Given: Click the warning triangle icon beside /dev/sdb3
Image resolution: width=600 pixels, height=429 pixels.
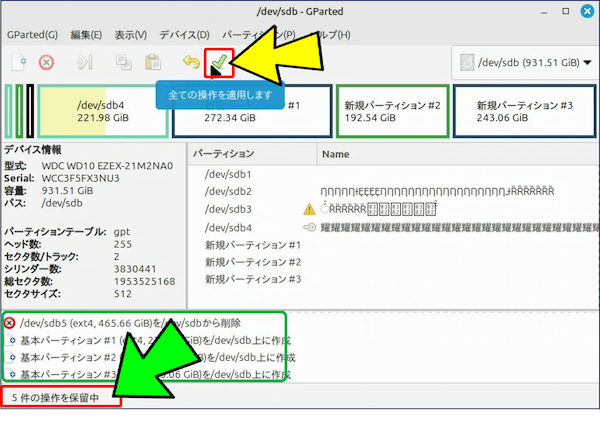Looking at the screenshot, I should (x=309, y=209).
